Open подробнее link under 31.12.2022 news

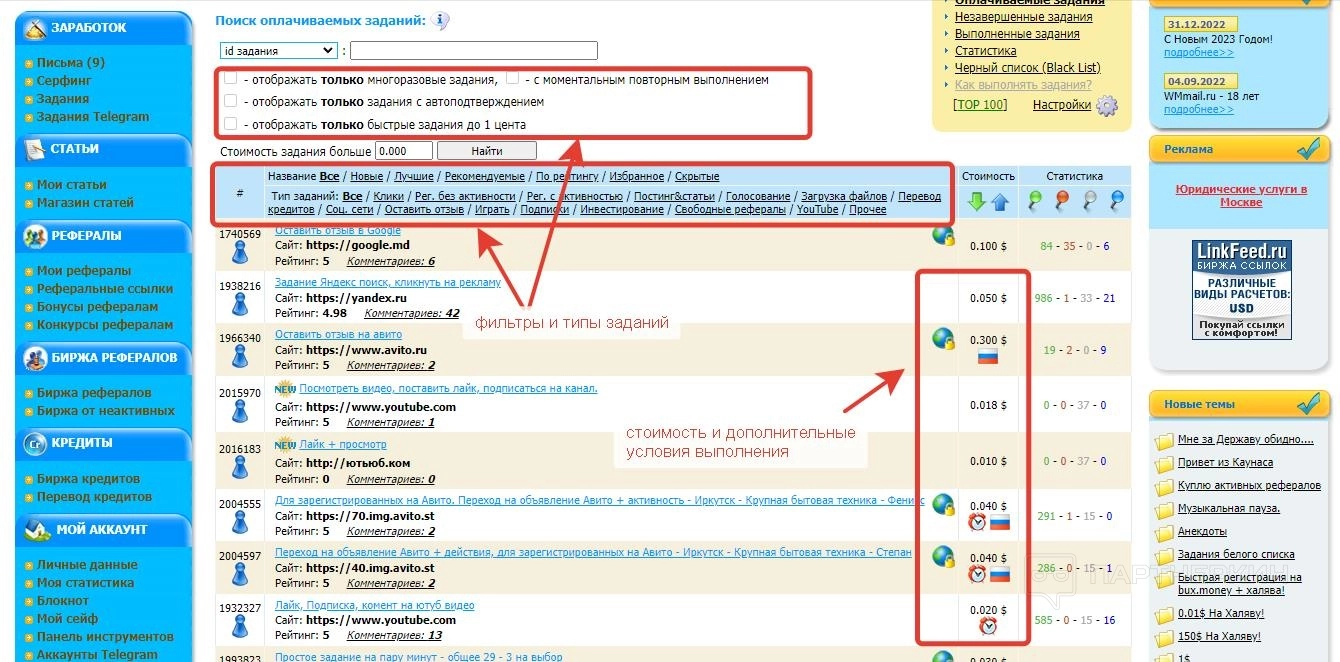tap(1198, 53)
